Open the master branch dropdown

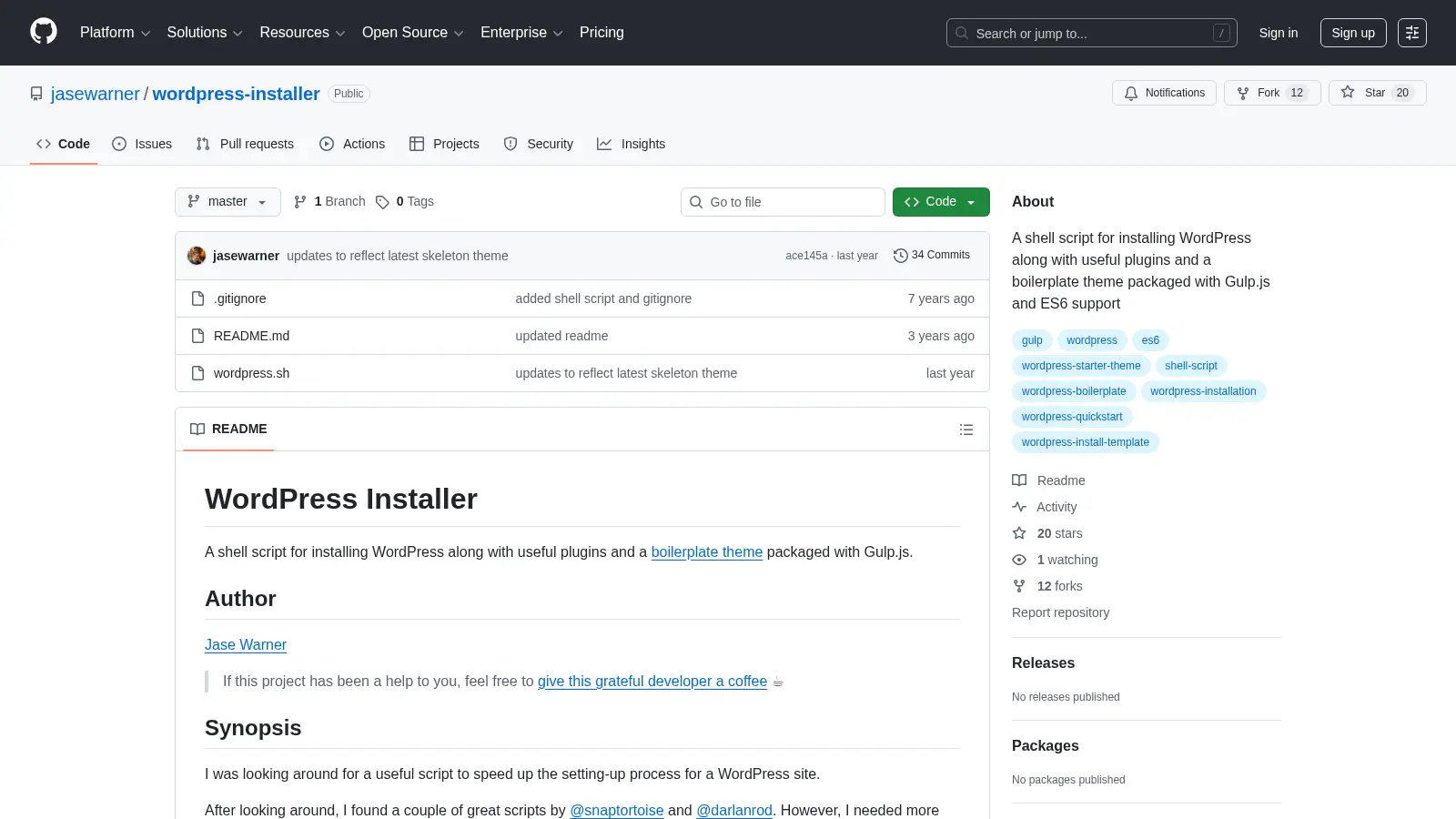tap(227, 202)
